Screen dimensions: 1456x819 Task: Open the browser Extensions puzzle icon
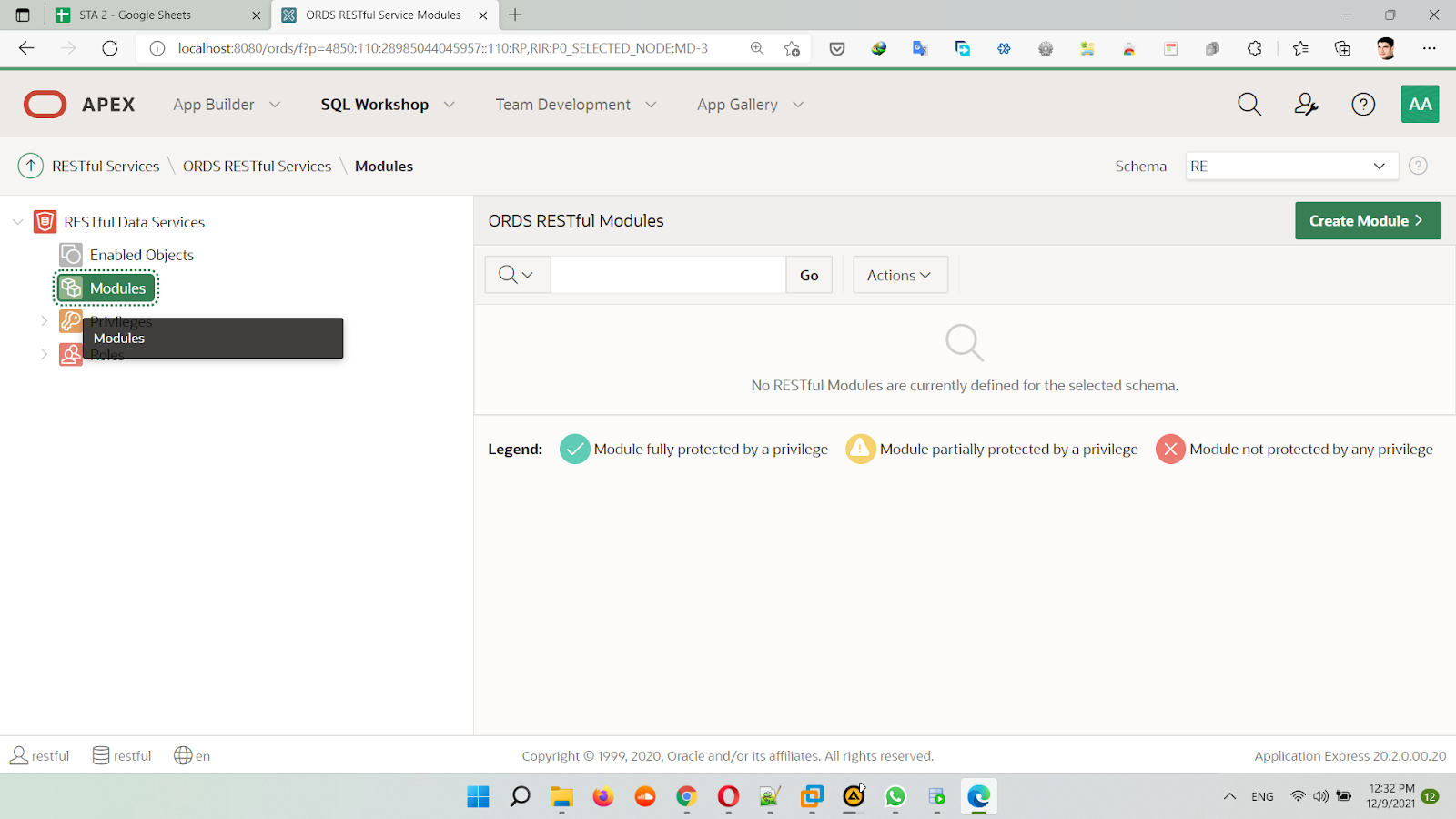tap(1255, 48)
